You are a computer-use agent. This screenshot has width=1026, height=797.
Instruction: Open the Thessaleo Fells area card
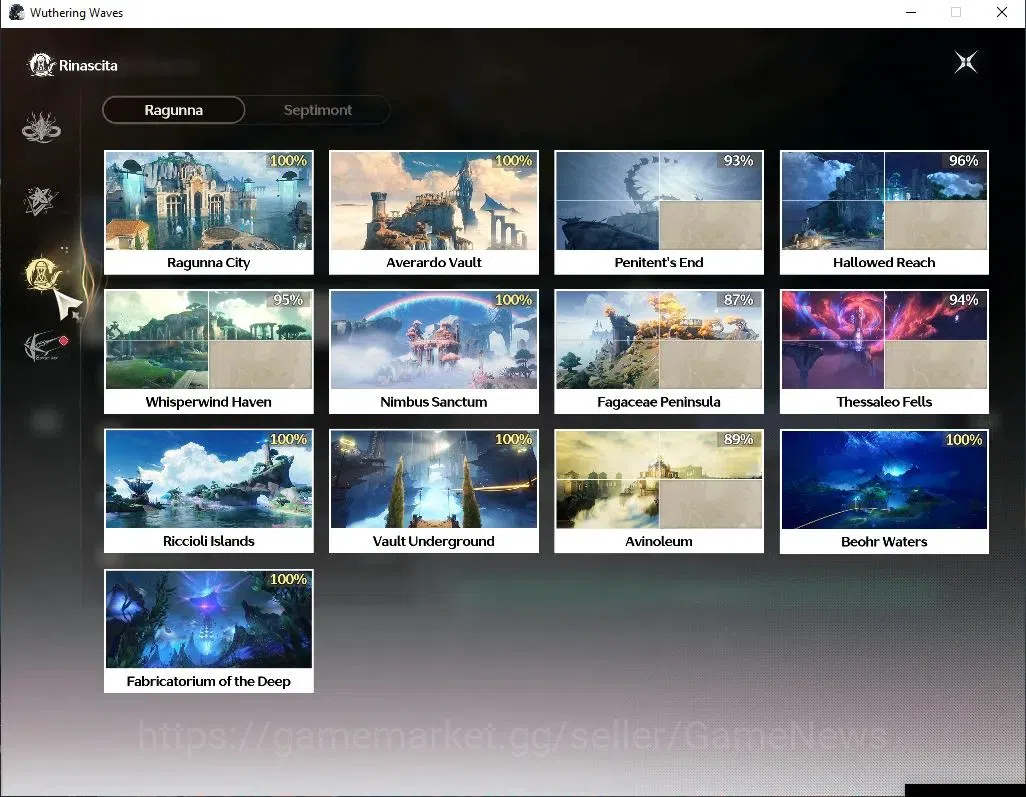pyautogui.click(x=884, y=351)
